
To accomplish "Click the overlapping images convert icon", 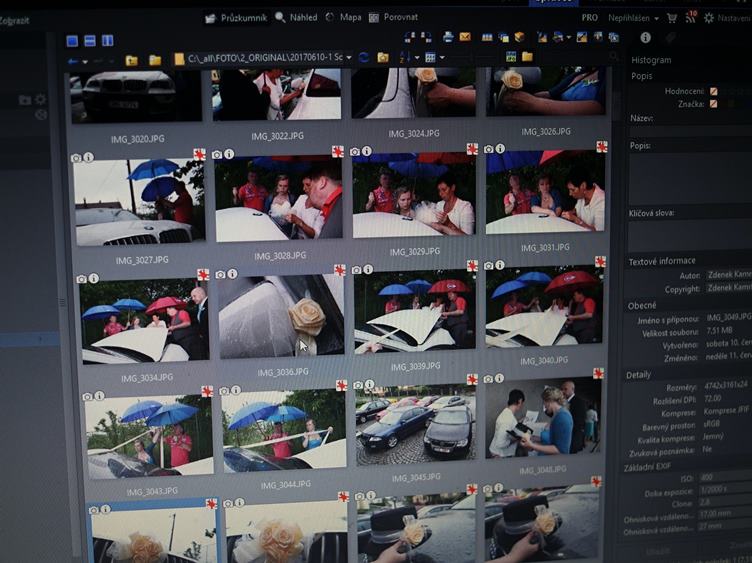I will [504, 37].
